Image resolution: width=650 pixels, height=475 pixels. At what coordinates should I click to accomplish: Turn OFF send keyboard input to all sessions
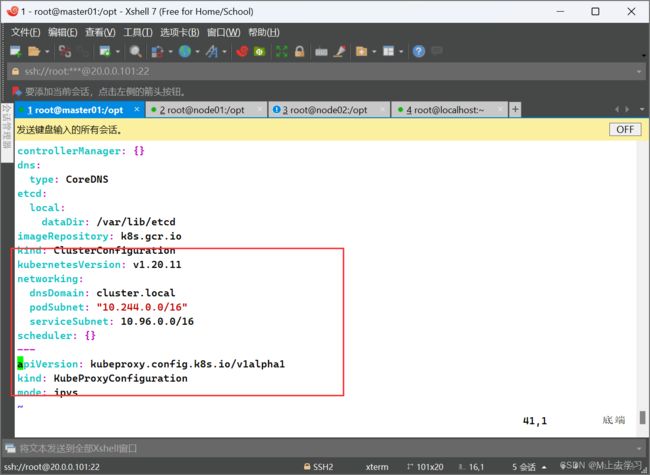(x=625, y=129)
